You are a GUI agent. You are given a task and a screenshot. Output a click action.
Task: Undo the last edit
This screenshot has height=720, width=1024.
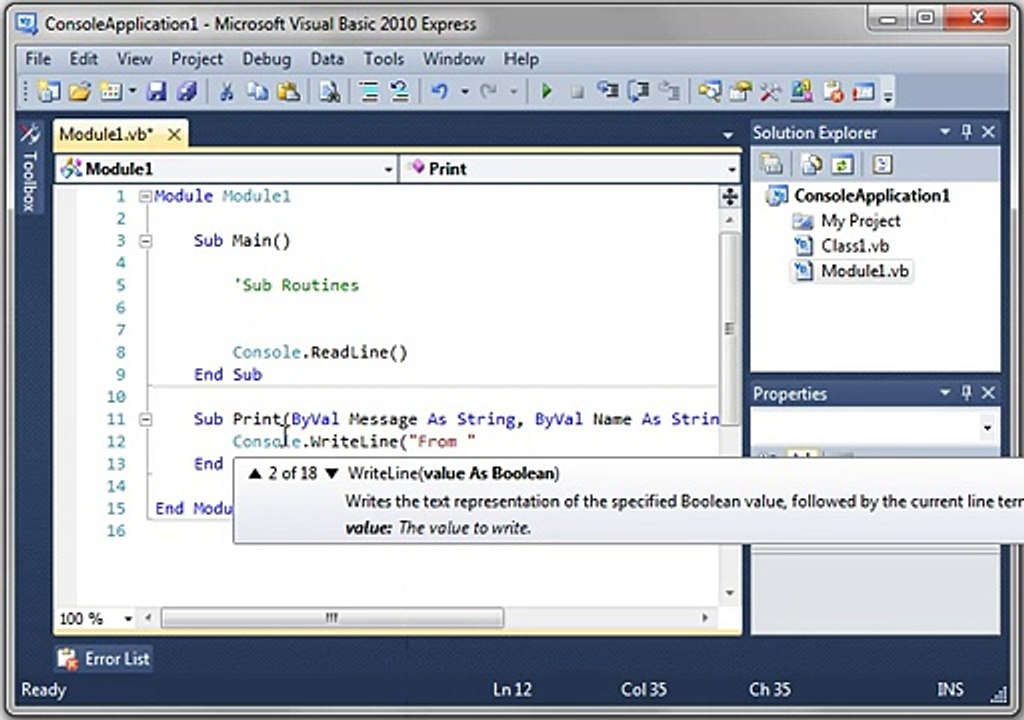pyautogui.click(x=440, y=91)
